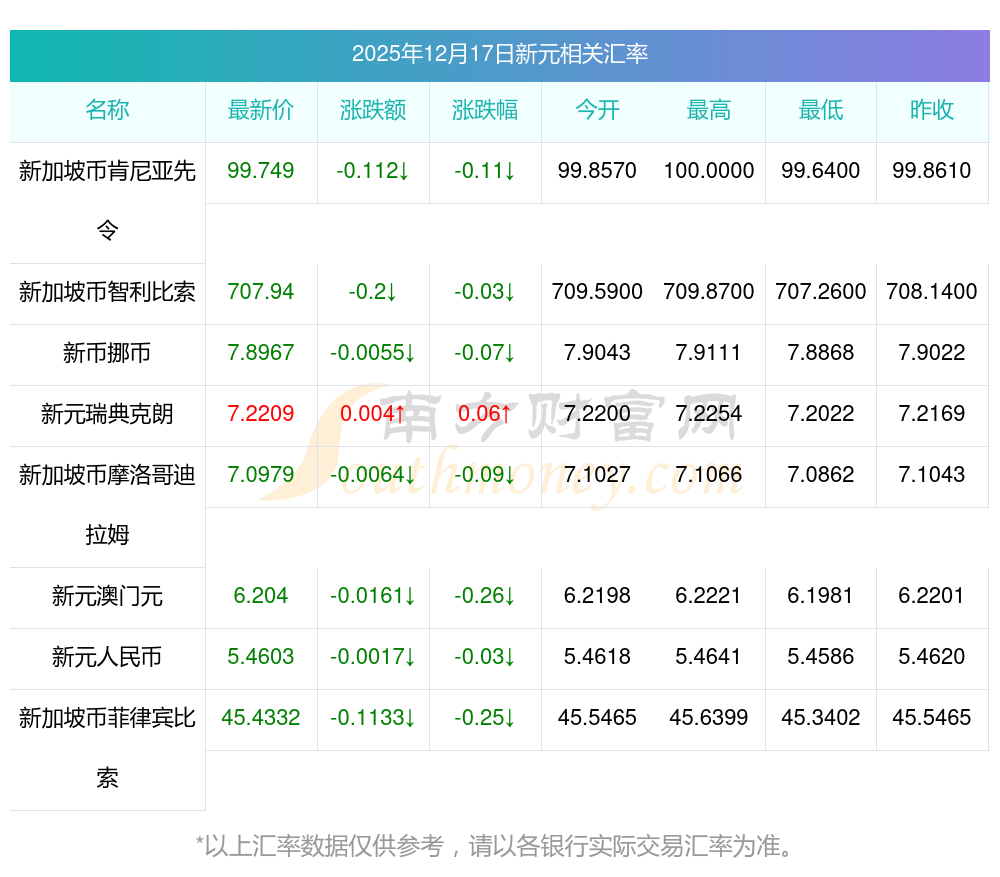
Task: Select the 今开 column header
Action: click(597, 111)
